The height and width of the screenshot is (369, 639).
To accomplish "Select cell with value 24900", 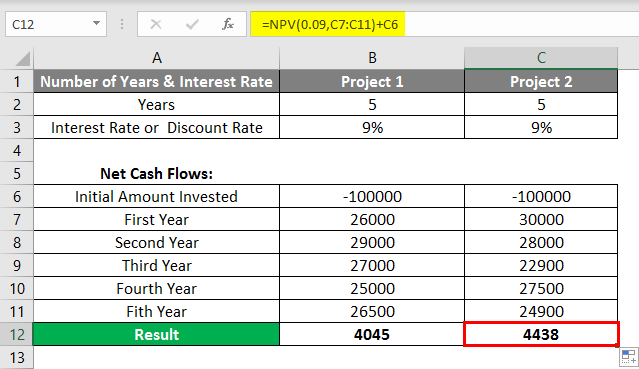I will pyautogui.click(x=541, y=312).
